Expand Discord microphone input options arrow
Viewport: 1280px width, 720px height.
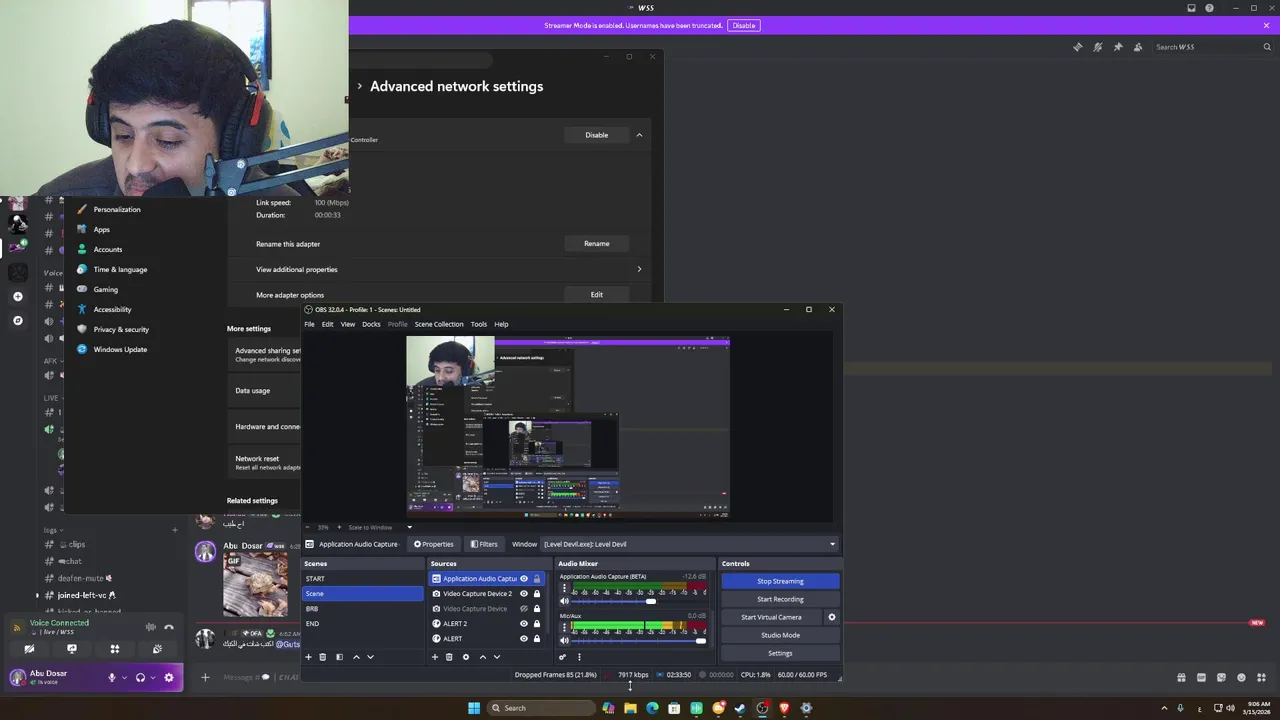click(x=124, y=677)
